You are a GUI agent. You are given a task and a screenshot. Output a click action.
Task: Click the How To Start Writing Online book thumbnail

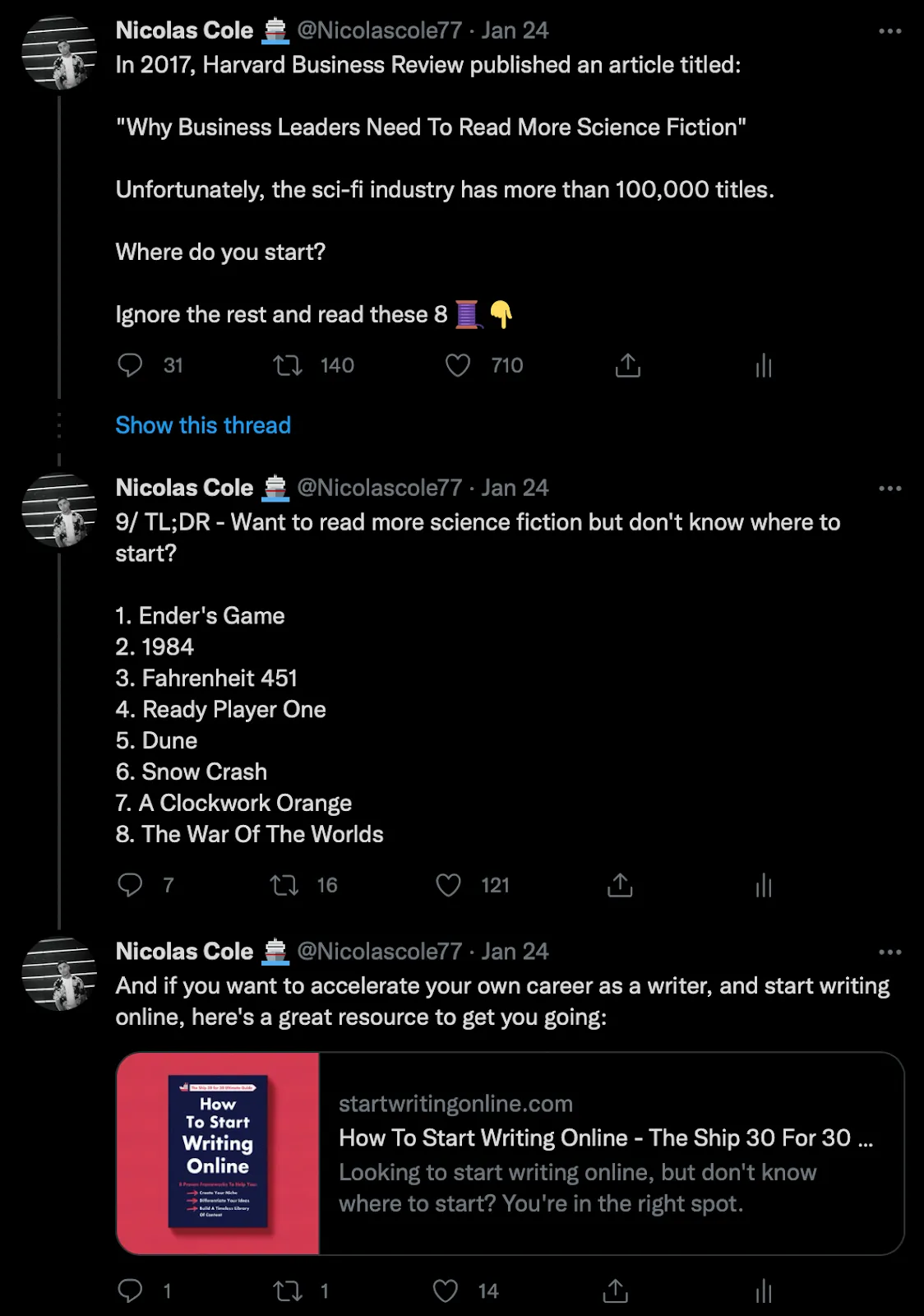[x=218, y=1153]
